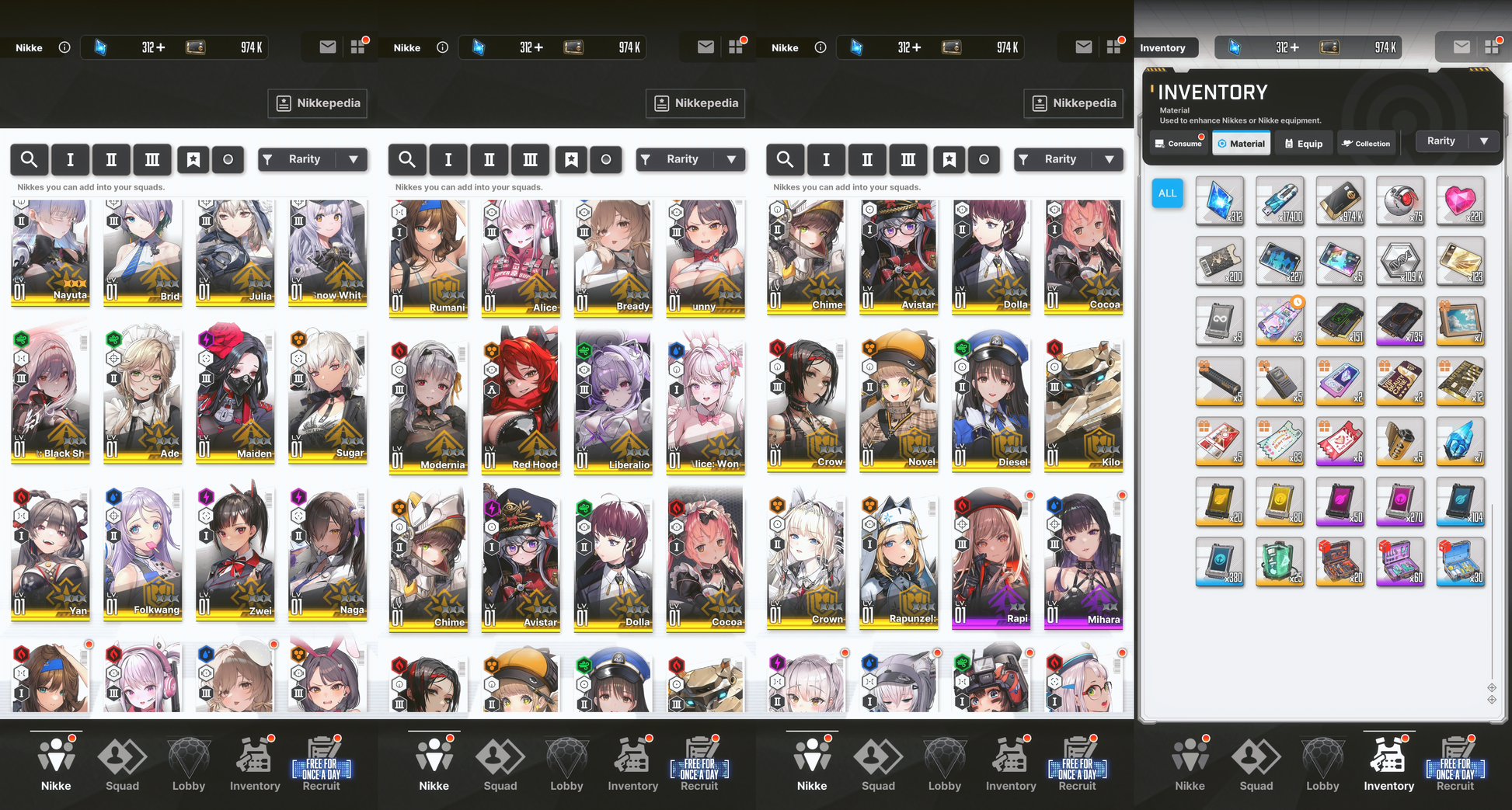Open Nikkepedia in the right Nikke panel
This screenshot has width=1512, height=810.
(1074, 103)
